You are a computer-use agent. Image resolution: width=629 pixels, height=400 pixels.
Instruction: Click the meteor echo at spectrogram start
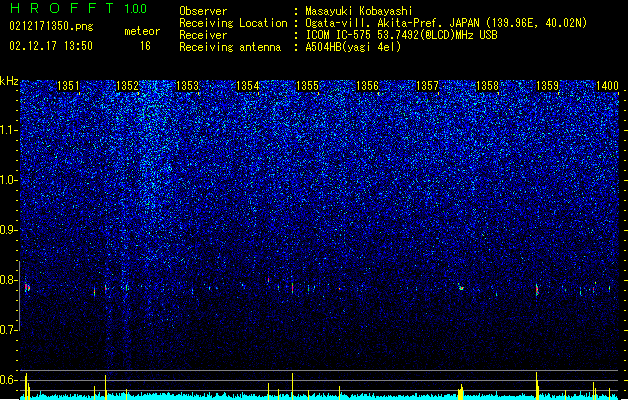click(27, 287)
